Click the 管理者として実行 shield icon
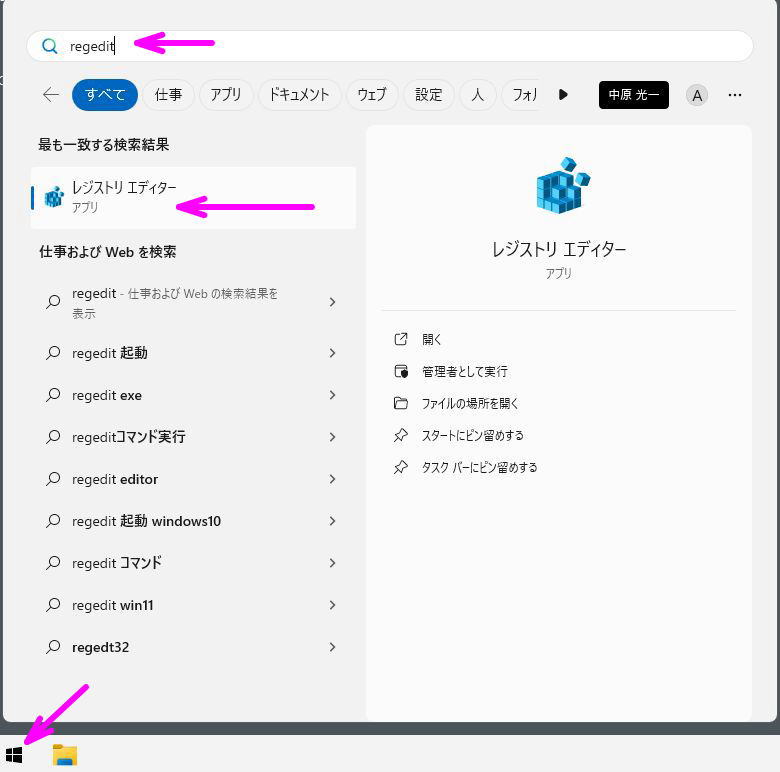 tap(401, 371)
